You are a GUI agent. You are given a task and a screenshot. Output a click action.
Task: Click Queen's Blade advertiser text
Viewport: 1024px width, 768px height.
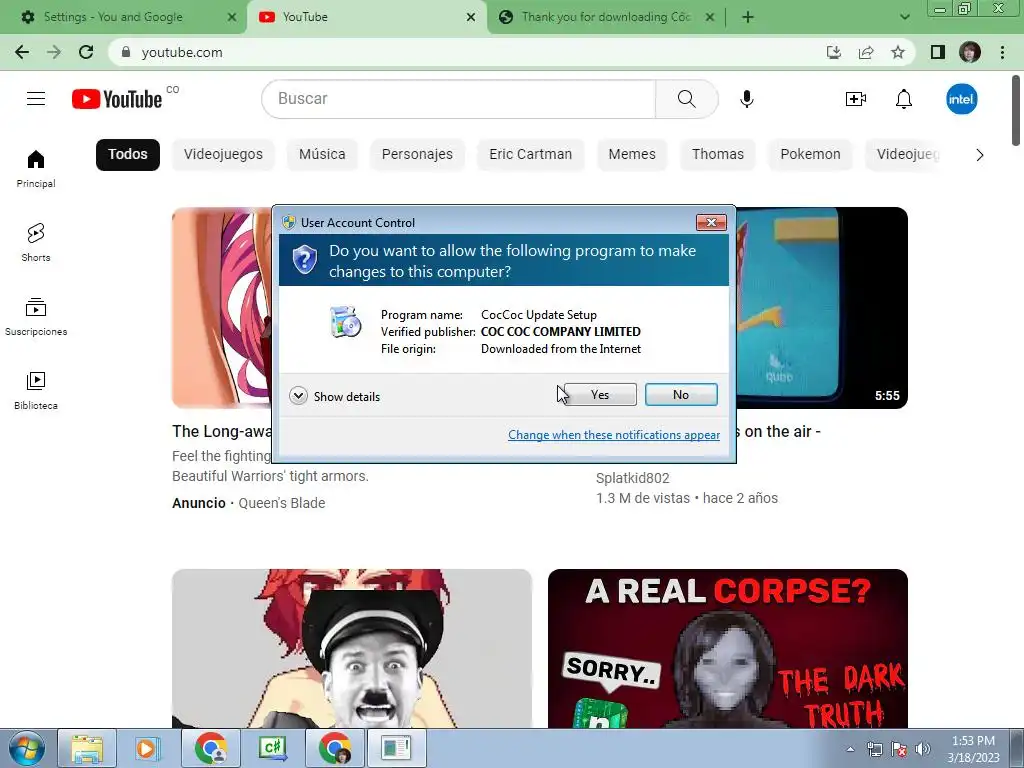point(281,503)
